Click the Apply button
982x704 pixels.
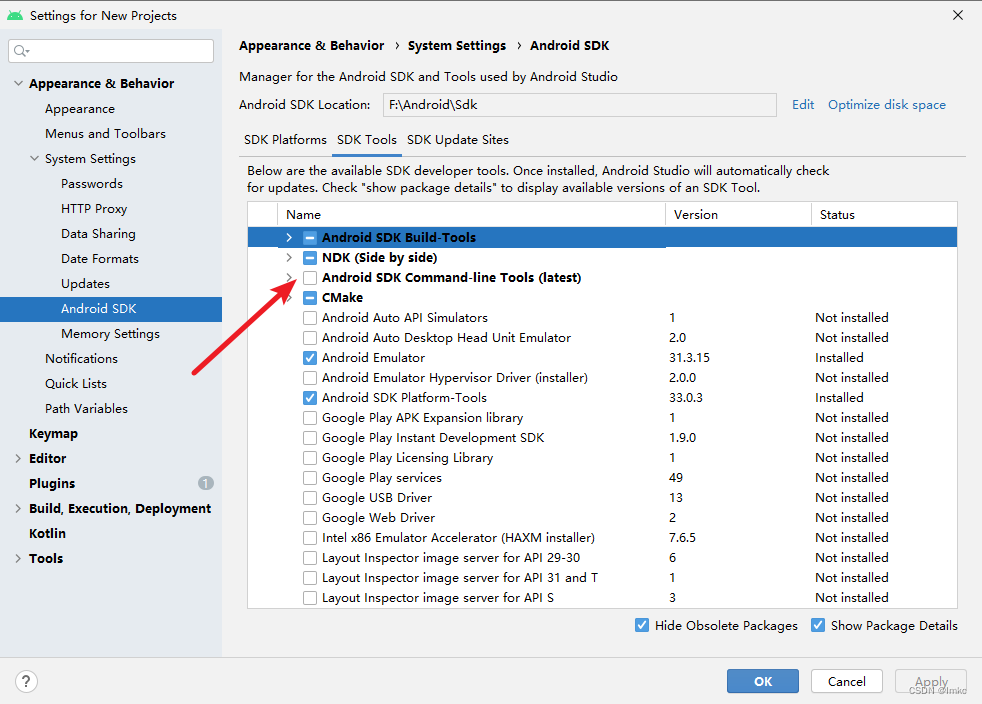931,681
